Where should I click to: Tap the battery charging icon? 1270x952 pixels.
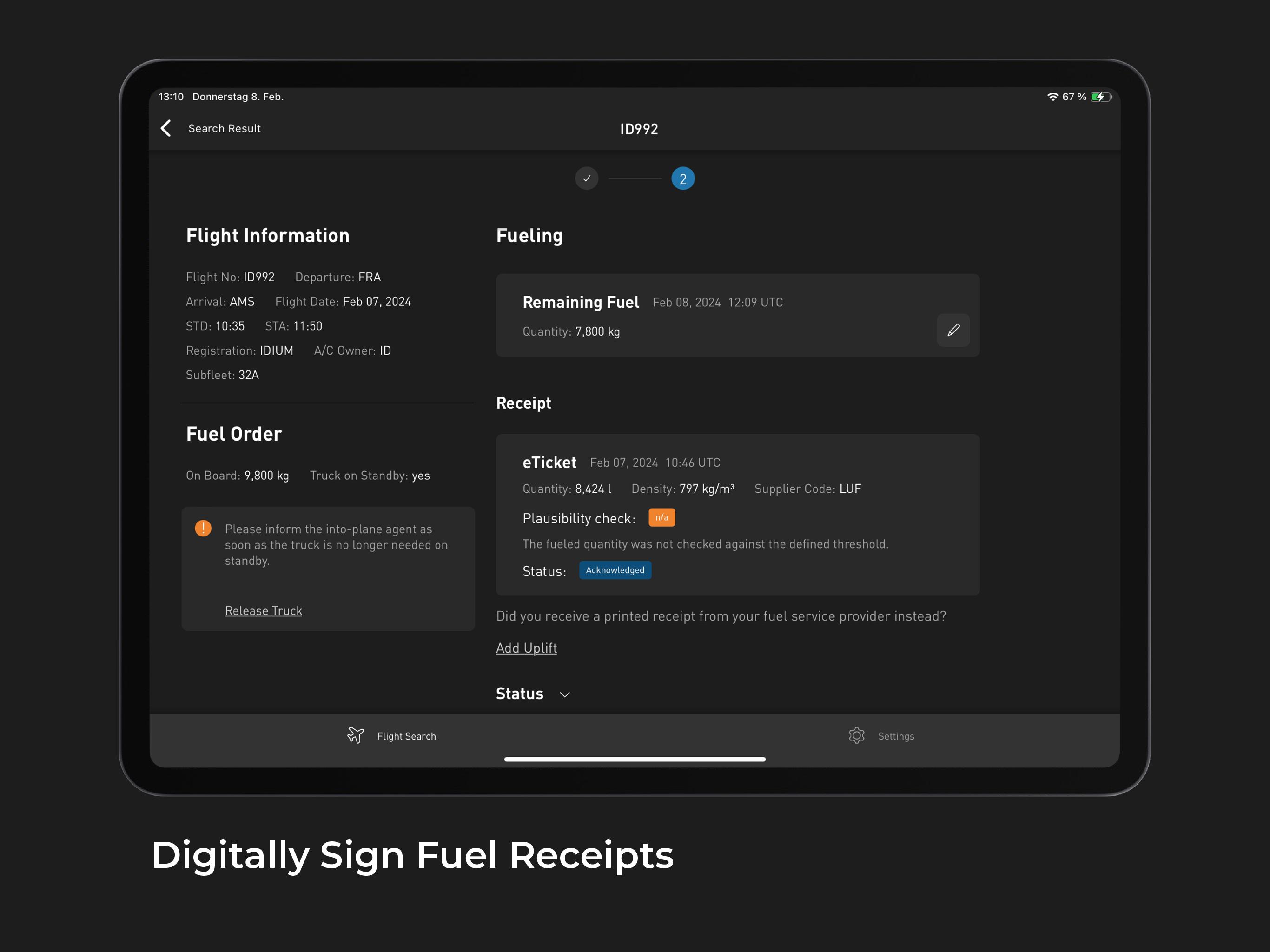pos(1101,97)
